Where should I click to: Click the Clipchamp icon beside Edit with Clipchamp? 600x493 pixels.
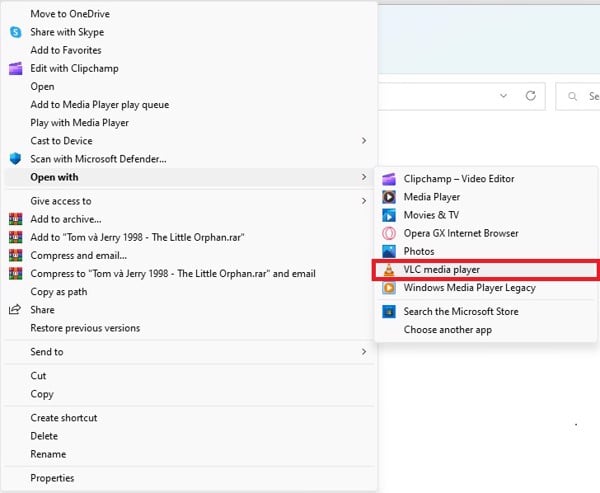16,69
